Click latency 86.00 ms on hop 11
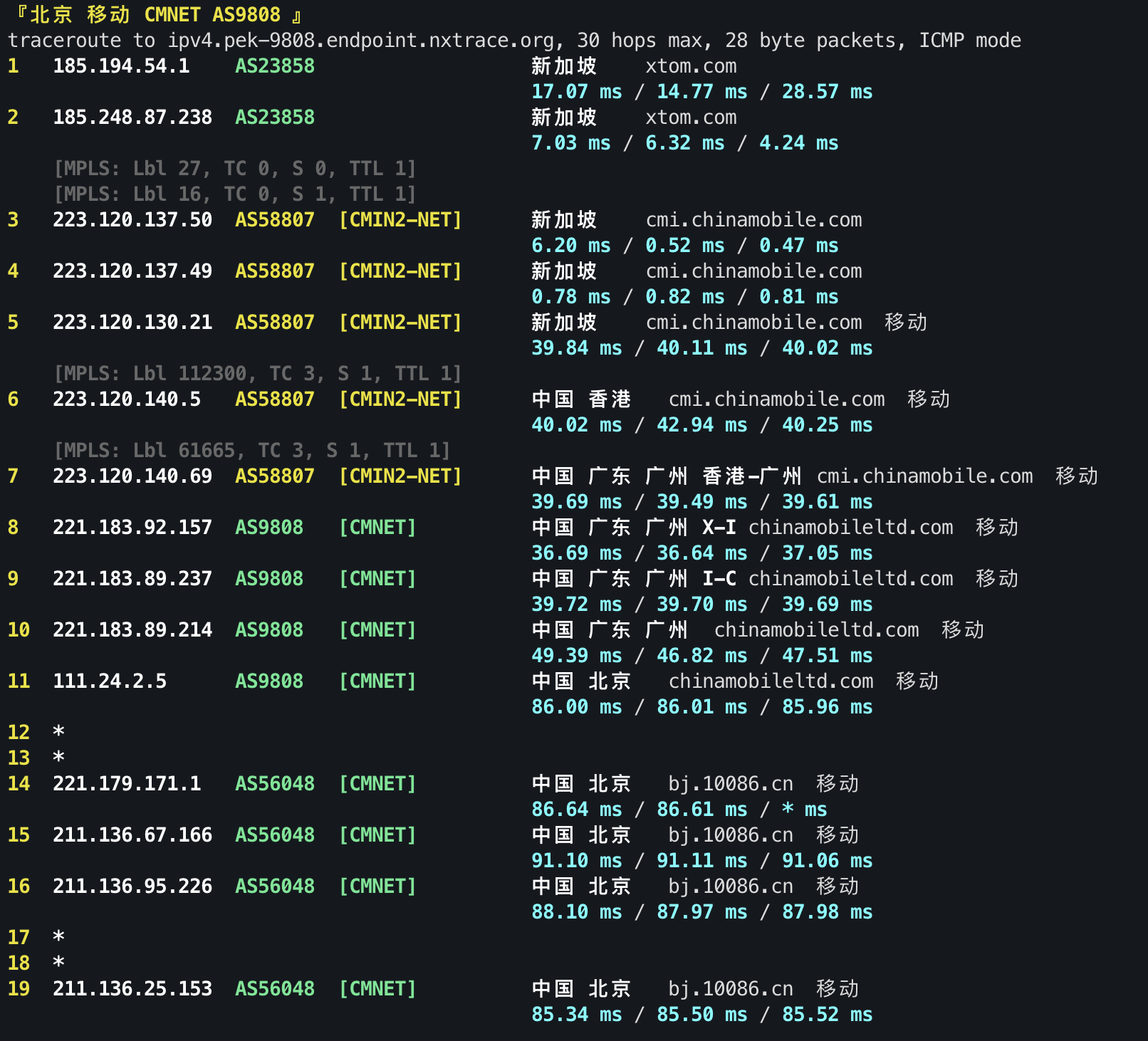 tap(577, 707)
